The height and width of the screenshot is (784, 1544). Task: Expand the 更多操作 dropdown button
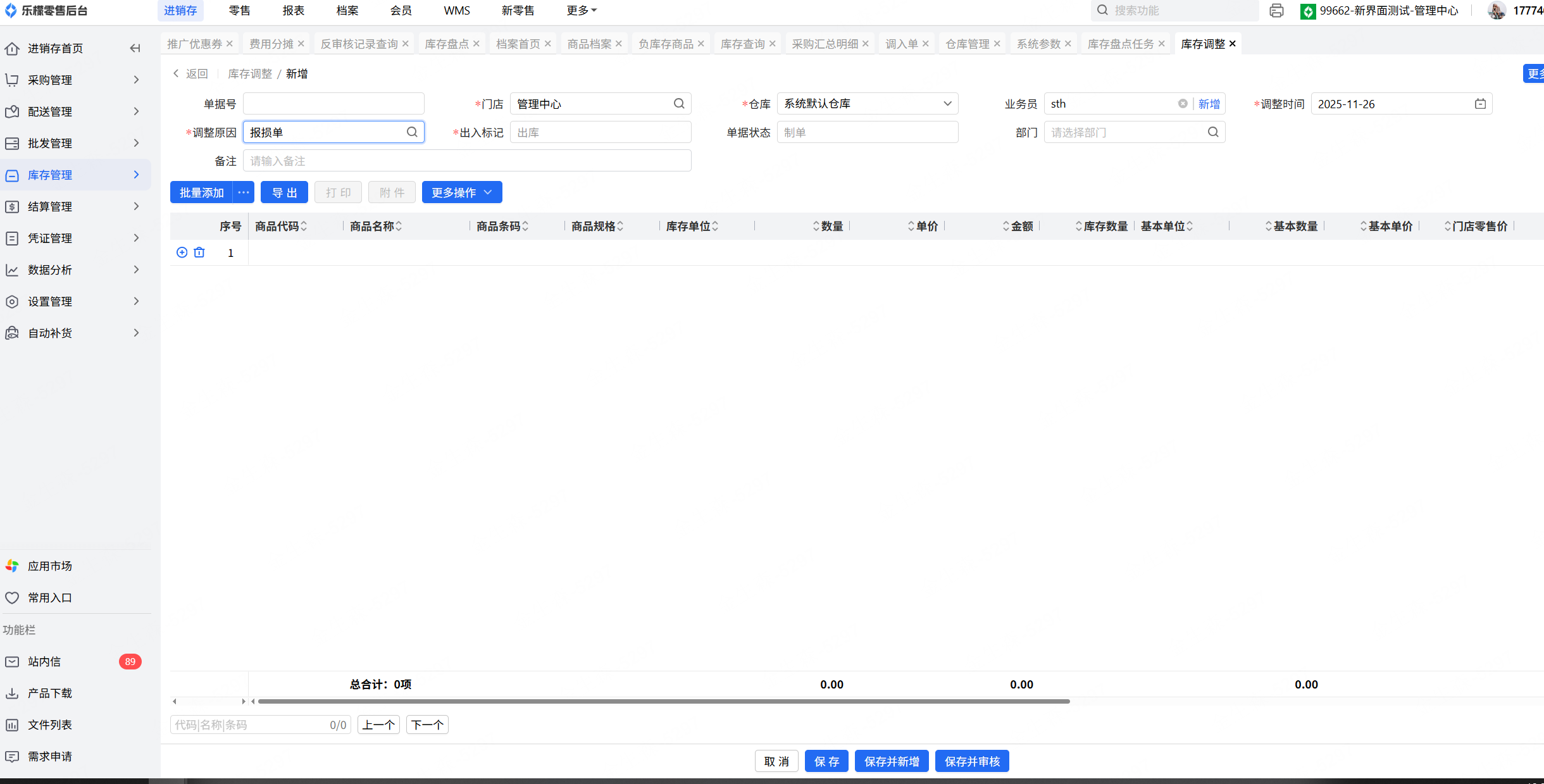coord(461,192)
